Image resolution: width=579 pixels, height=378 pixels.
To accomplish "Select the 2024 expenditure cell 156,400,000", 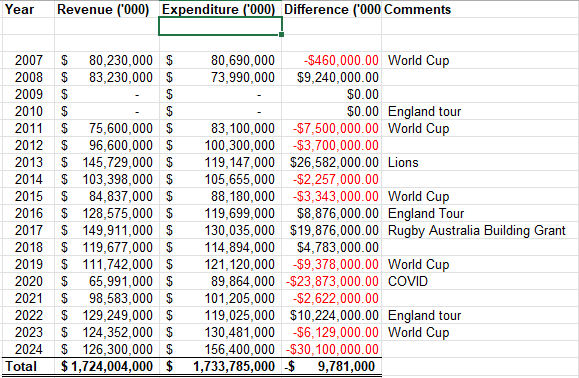I will coord(220,349).
